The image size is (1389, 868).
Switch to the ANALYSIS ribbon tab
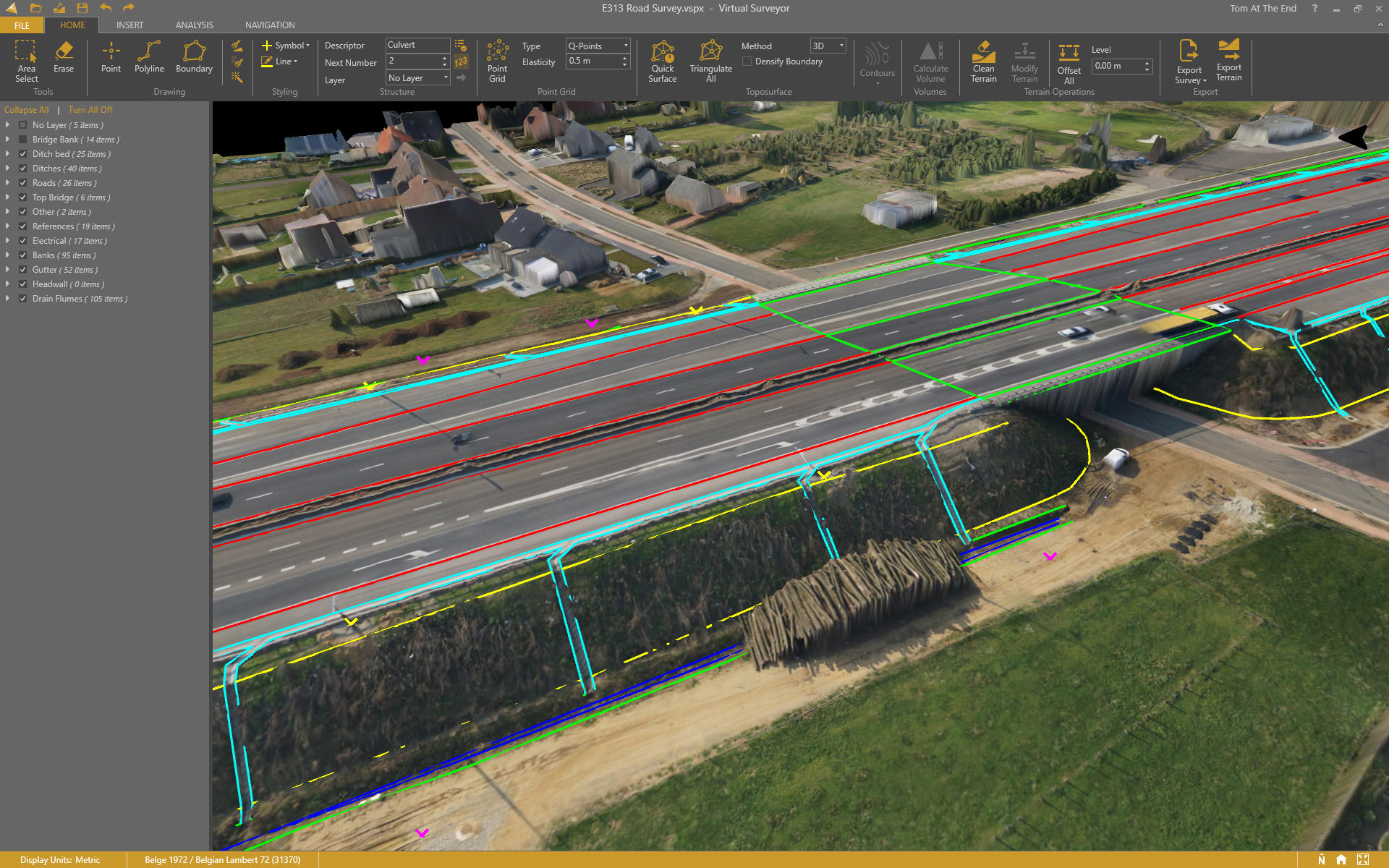[193, 25]
